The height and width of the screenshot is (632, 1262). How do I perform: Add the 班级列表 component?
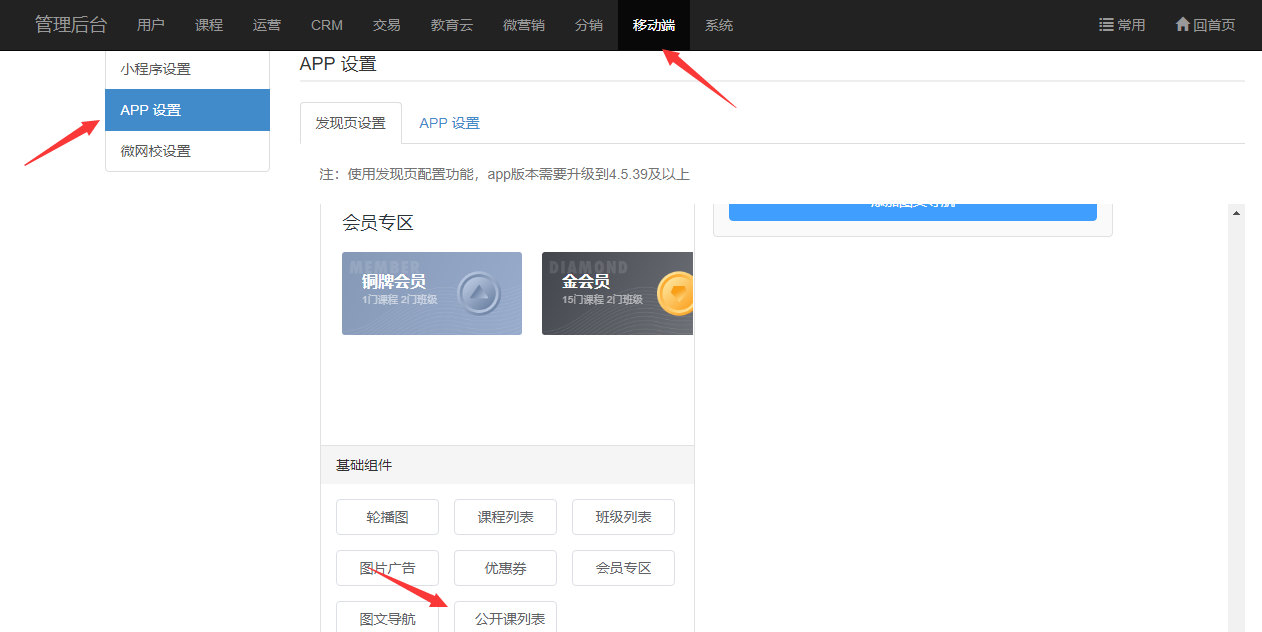[623, 517]
